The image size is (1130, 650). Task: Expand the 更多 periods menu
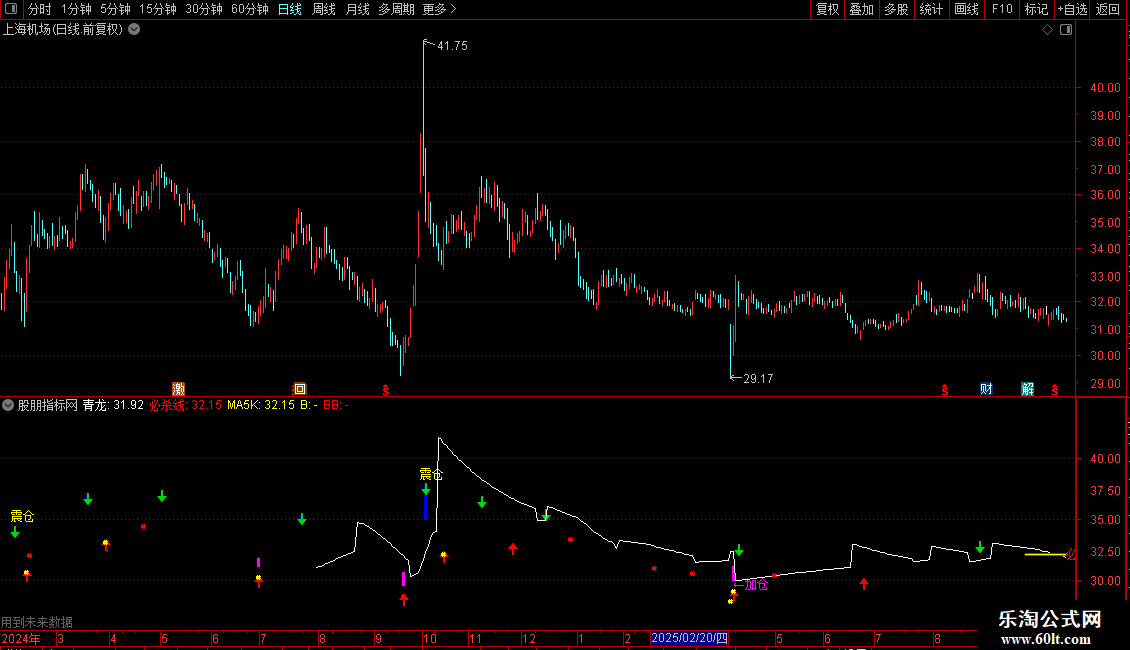pyautogui.click(x=439, y=9)
